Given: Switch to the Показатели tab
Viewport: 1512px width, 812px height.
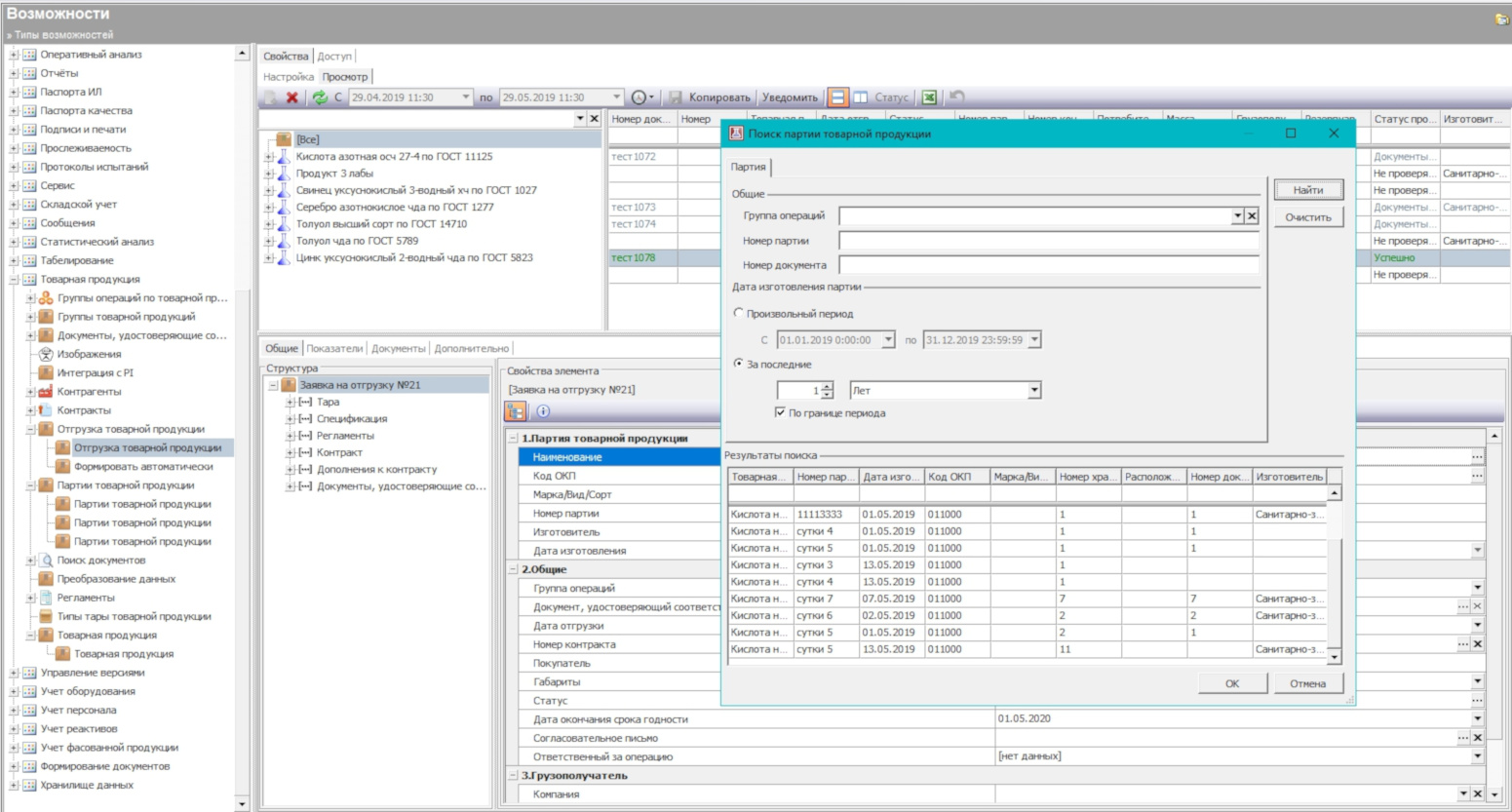Looking at the screenshot, I should (x=334, y=349).
